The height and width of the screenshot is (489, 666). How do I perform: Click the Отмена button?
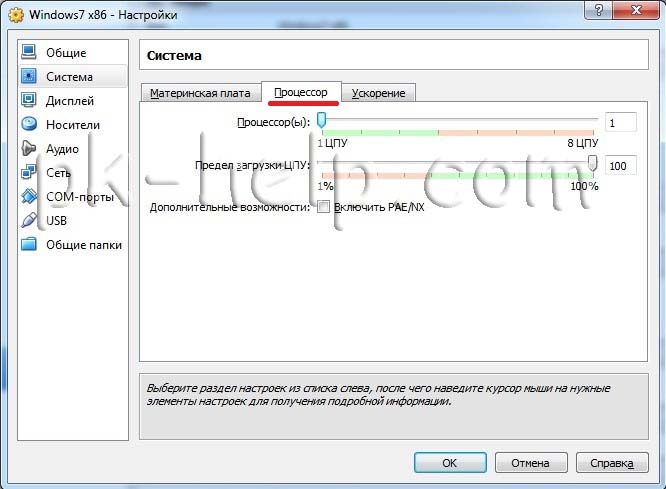531,463
